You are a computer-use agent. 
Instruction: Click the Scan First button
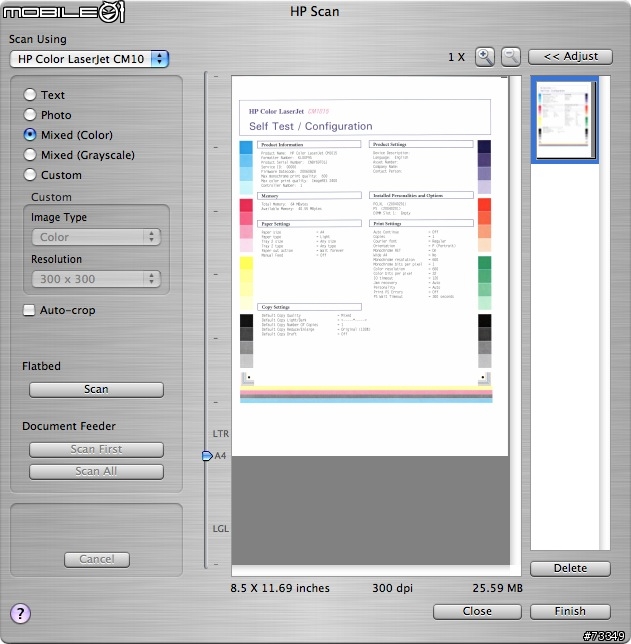pos(97,449)
